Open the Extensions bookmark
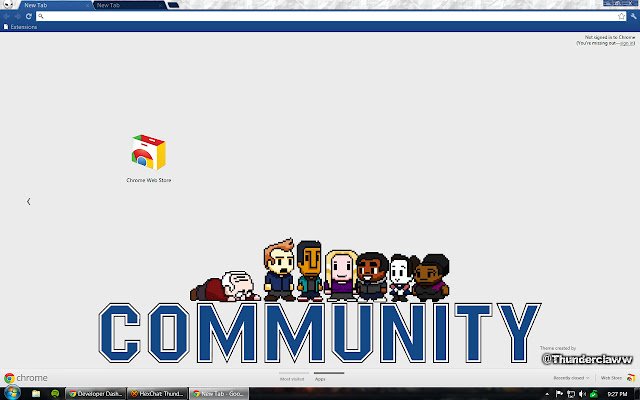The image size is (640, 400). [x=20, y=27]
